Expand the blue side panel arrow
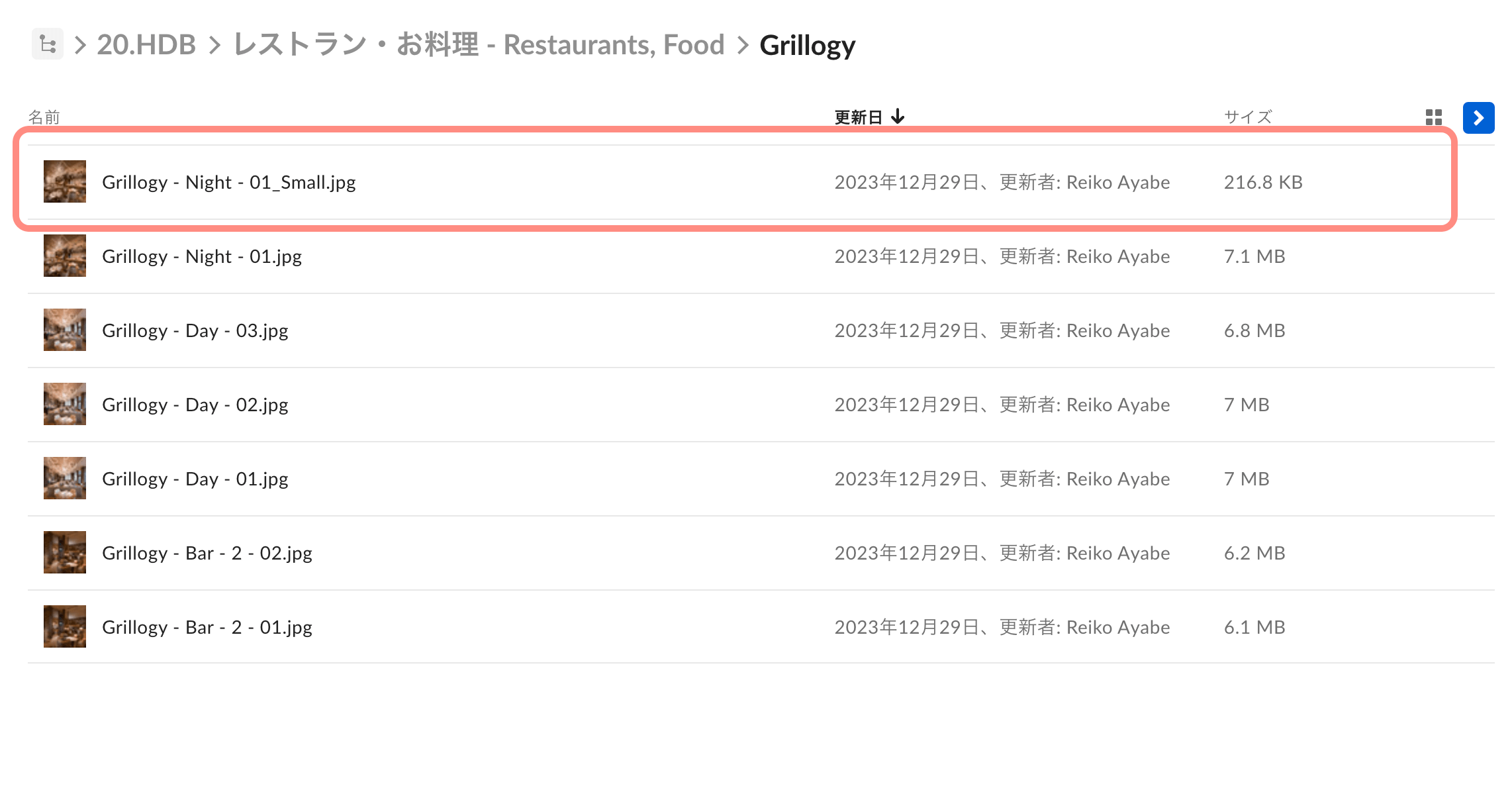The height and width of the screenshot is (792, 1512). click(1478, 118)
